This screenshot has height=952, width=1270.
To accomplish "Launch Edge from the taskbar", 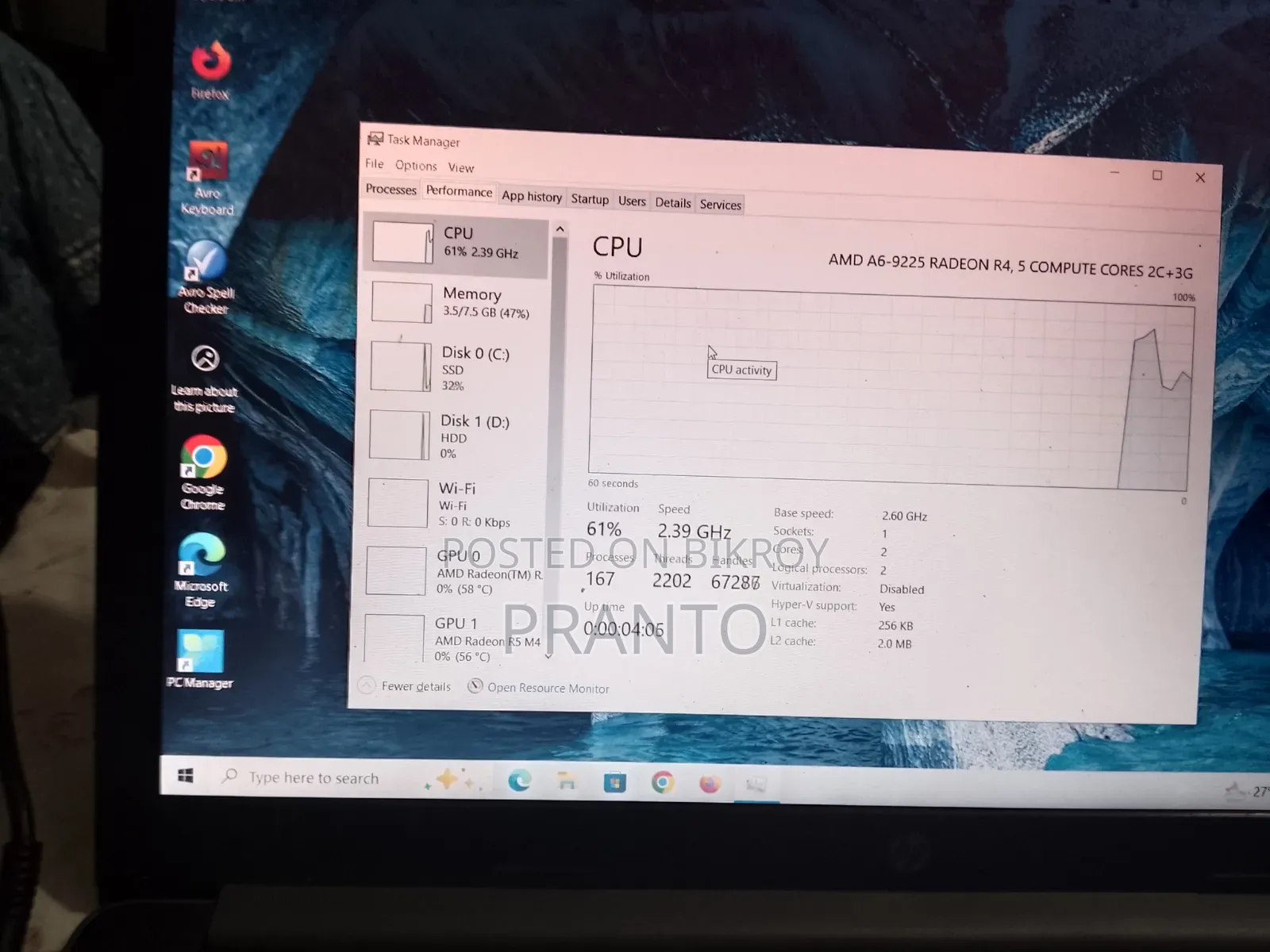I will click(520, 781).
